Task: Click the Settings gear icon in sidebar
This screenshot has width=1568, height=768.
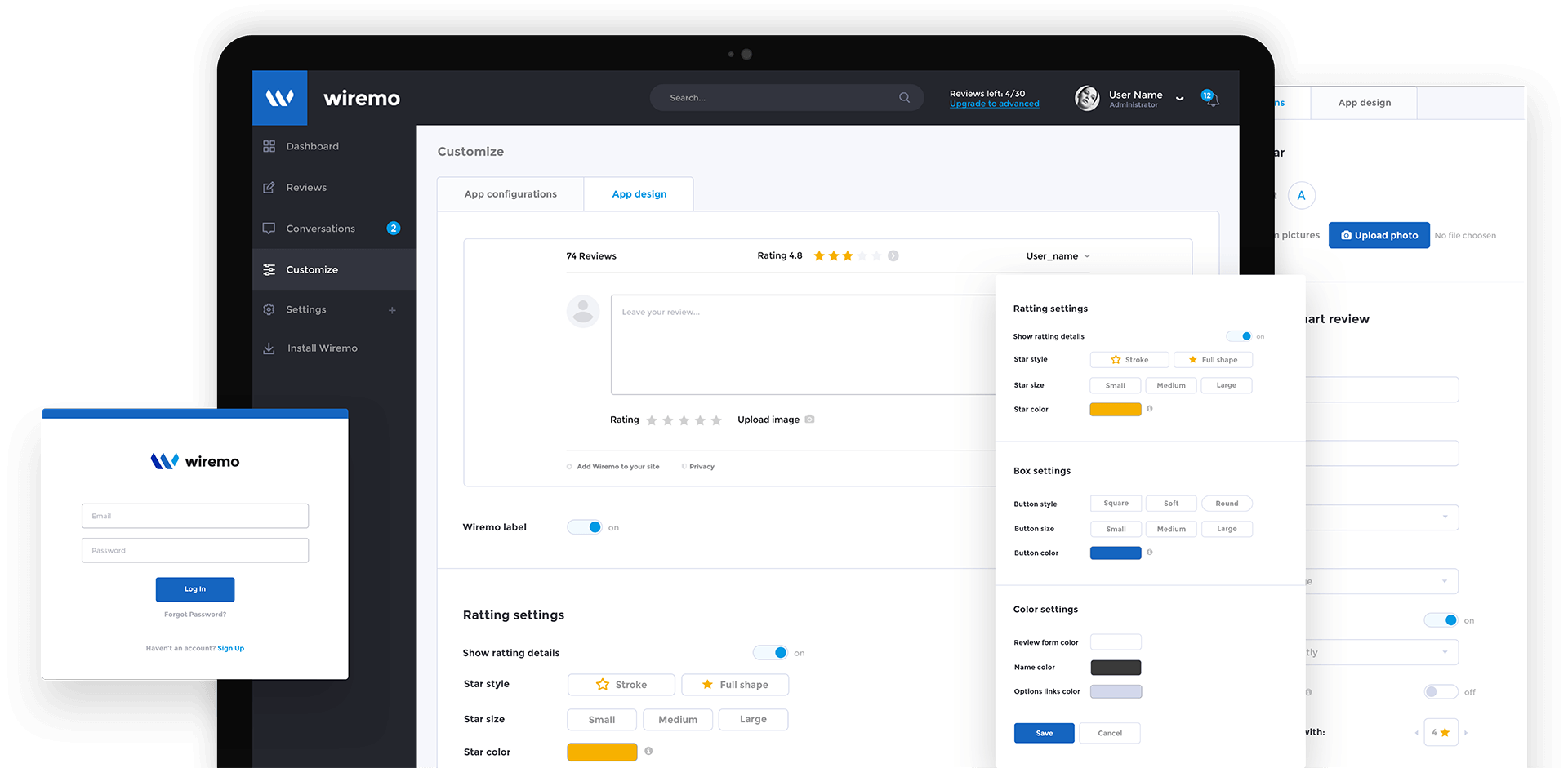Action: click(269, 309)
